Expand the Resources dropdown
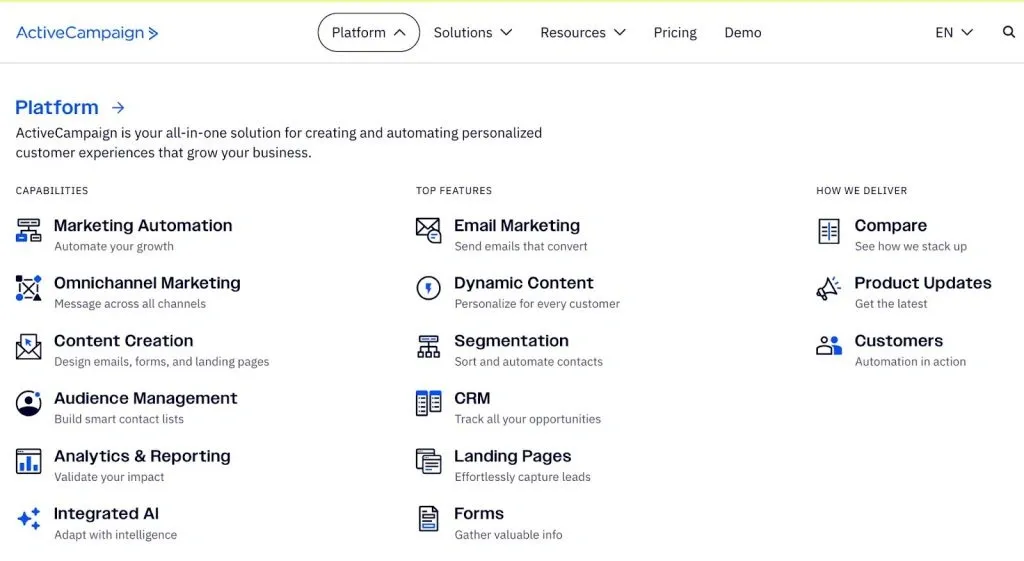1024x561 pixels. 583,33
